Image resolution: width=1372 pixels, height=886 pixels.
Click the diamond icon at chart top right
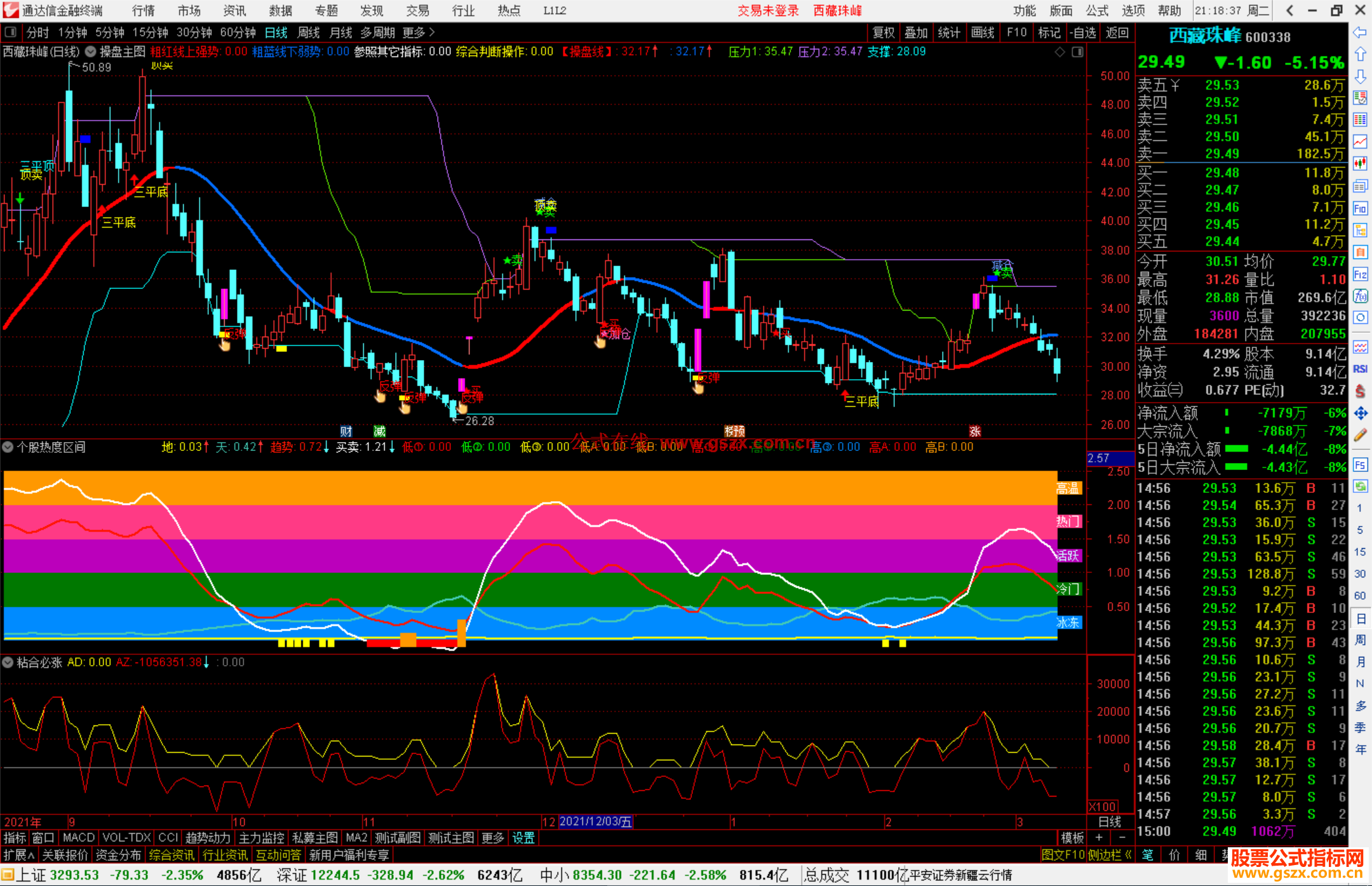click(x=1059, y=52)
